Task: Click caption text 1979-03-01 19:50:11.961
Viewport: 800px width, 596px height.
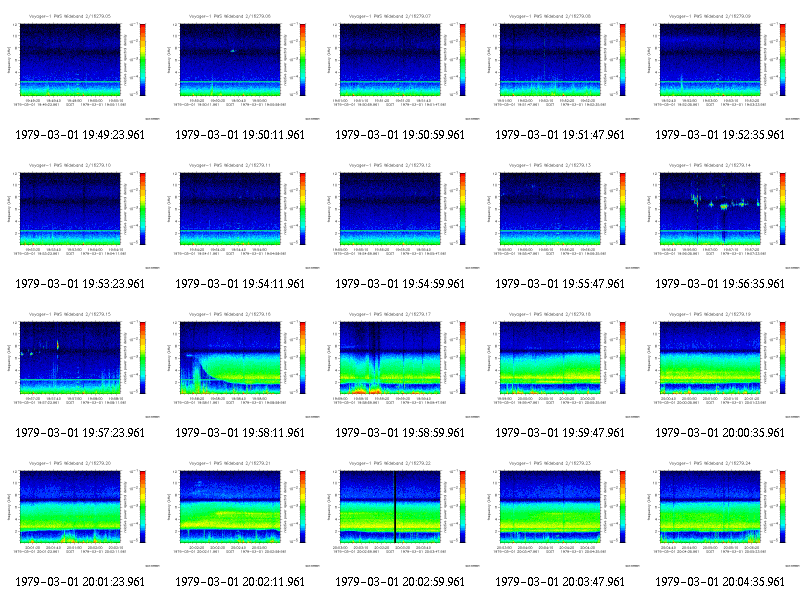Action: click(x=240, y=135)
